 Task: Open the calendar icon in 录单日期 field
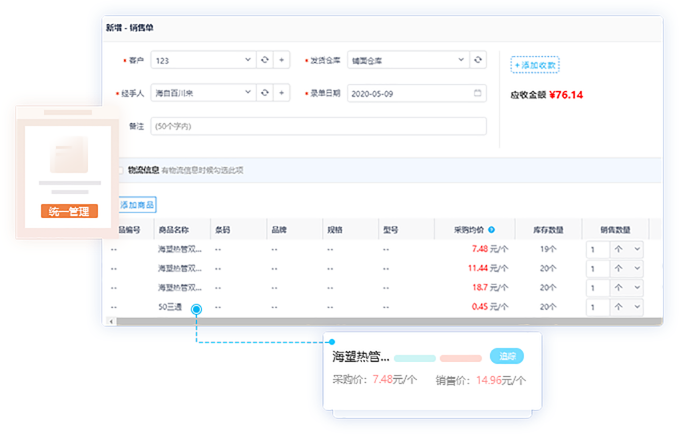coord(479,93)
